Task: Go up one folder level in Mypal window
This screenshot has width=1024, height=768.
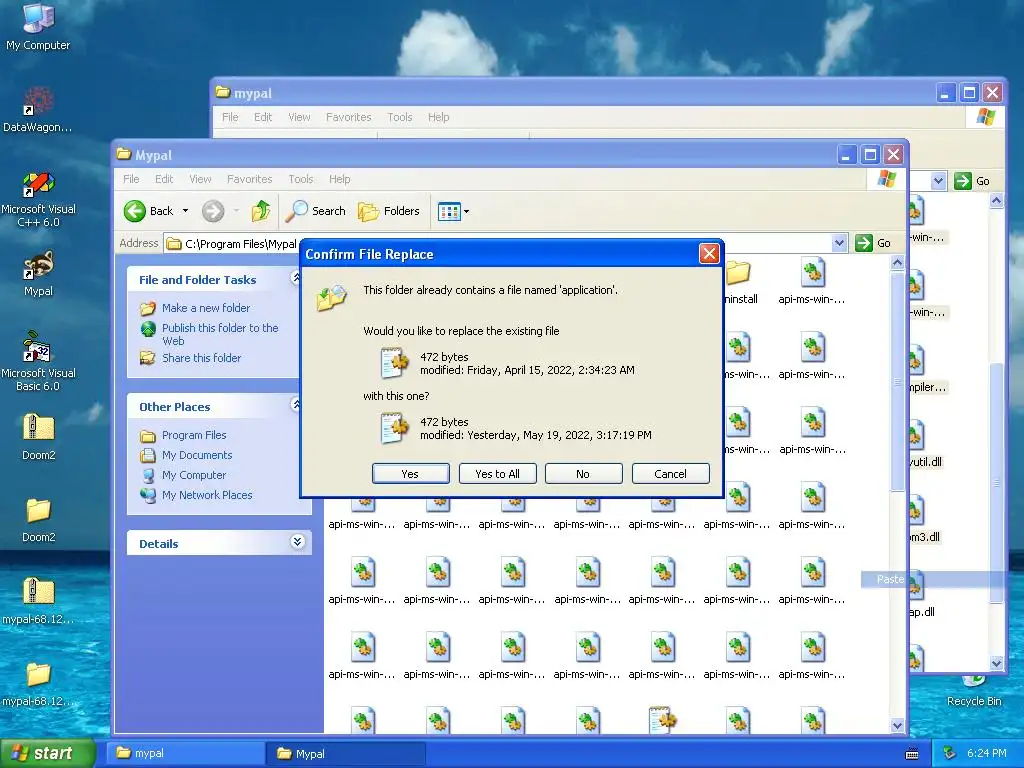Action: (261, 211)
